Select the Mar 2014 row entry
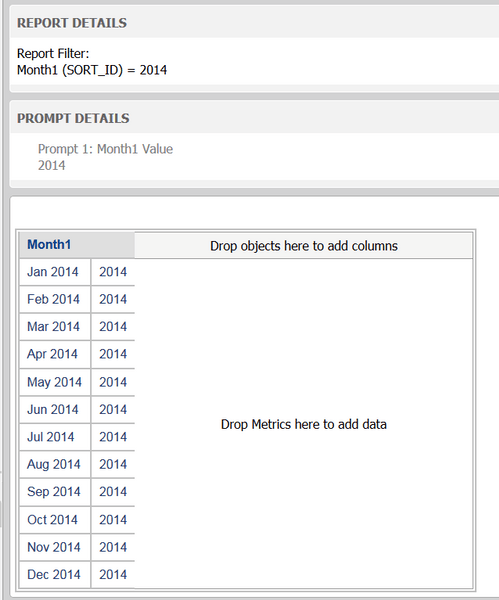The width and height of the screenshot is (499, 600). click(x=53, y=327)
